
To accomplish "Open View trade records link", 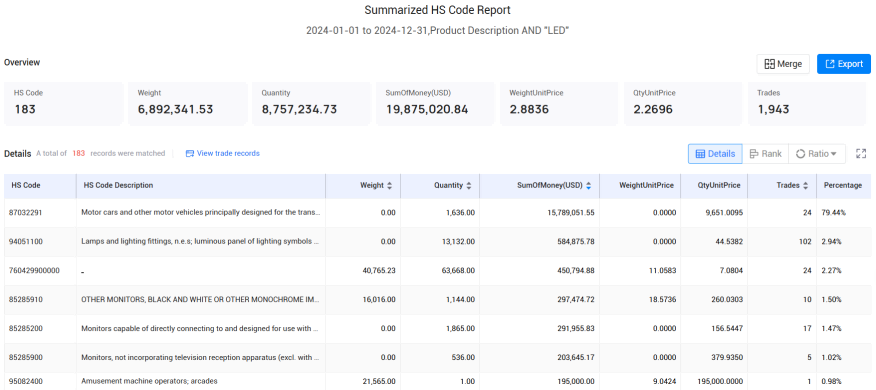I will pos(222,153).
